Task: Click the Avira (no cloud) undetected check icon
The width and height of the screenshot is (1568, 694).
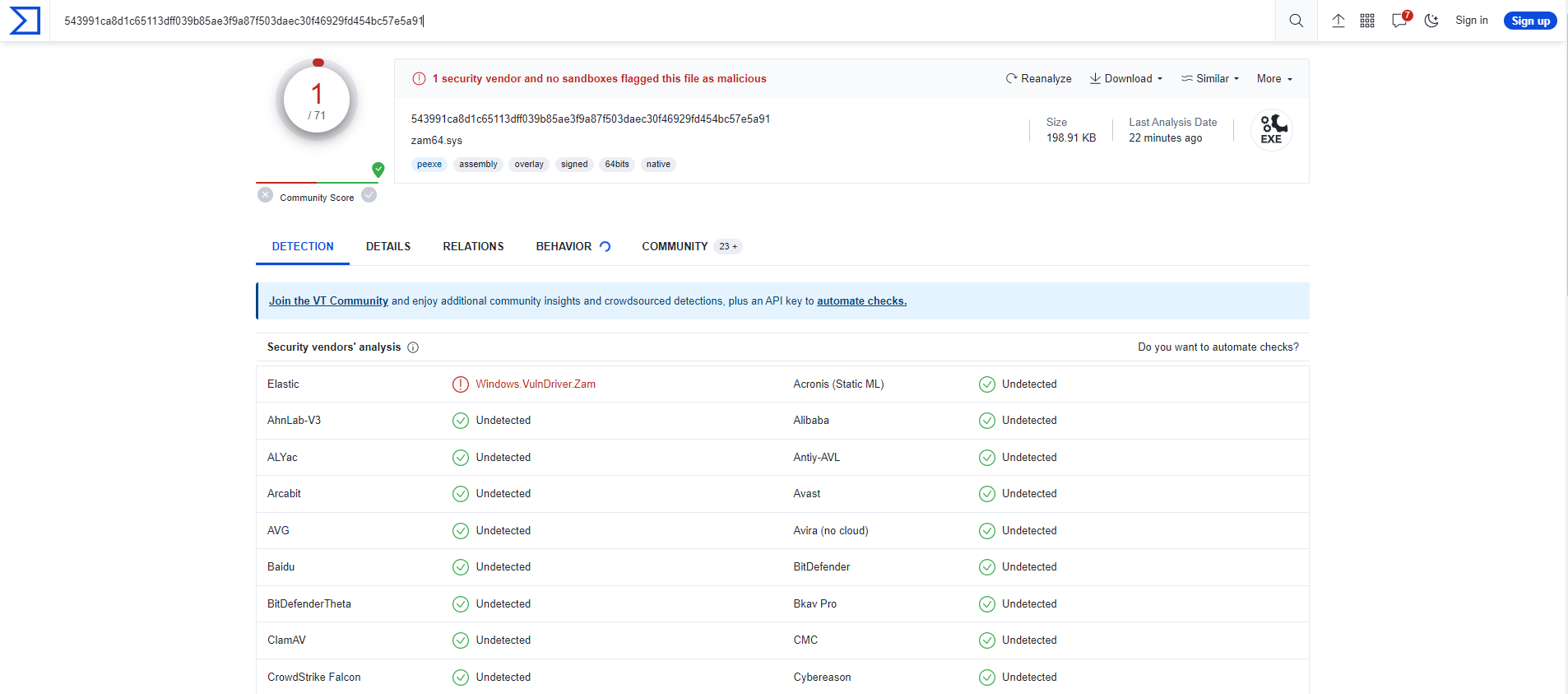Action: pyautogui.click(x=987, y=531)
